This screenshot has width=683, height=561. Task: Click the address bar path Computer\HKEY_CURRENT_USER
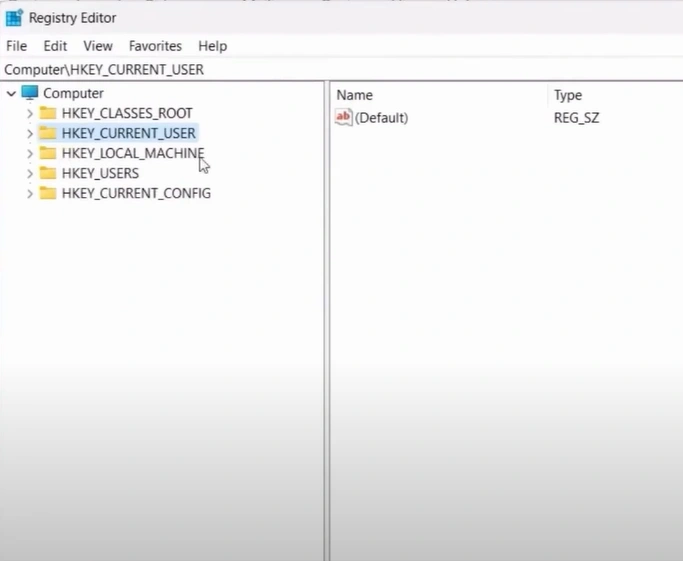coord(104,70)
